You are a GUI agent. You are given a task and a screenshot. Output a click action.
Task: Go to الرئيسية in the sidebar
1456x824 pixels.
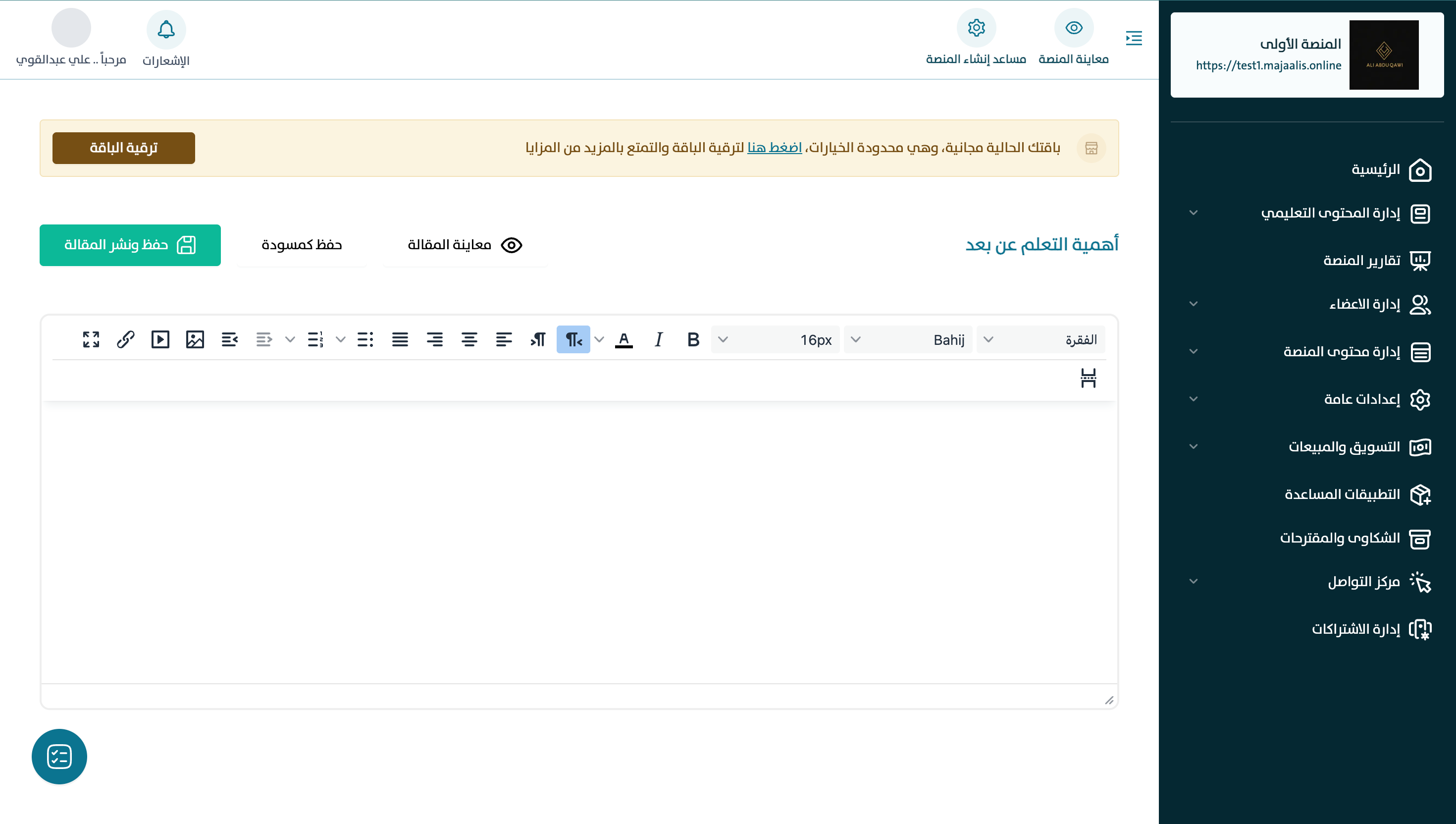[x=1375, y=170]
